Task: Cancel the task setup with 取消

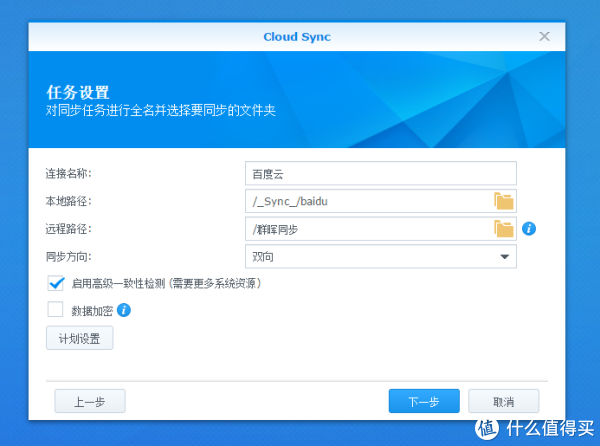Action: [503, 401]
